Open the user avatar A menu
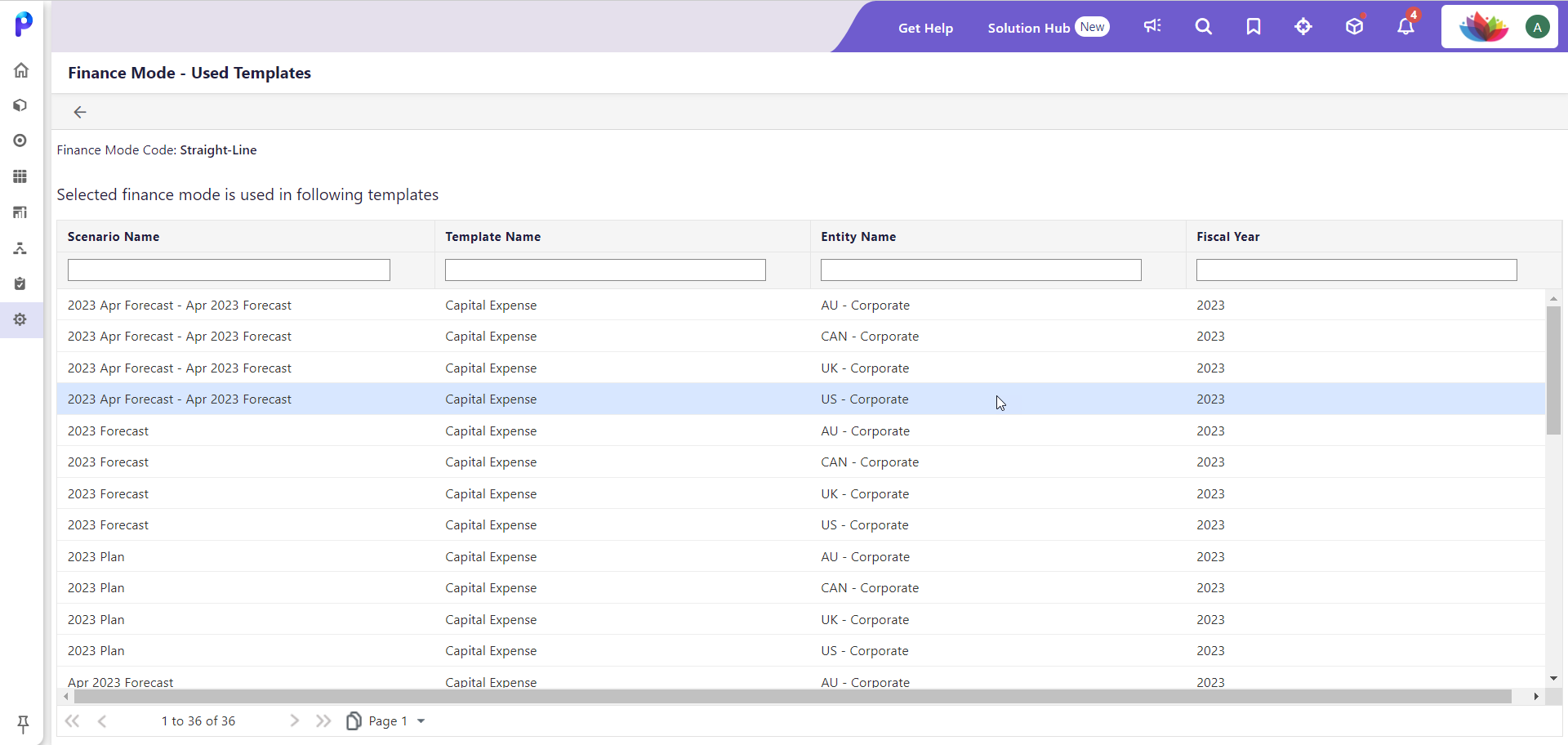 [x=1538, y=27]
